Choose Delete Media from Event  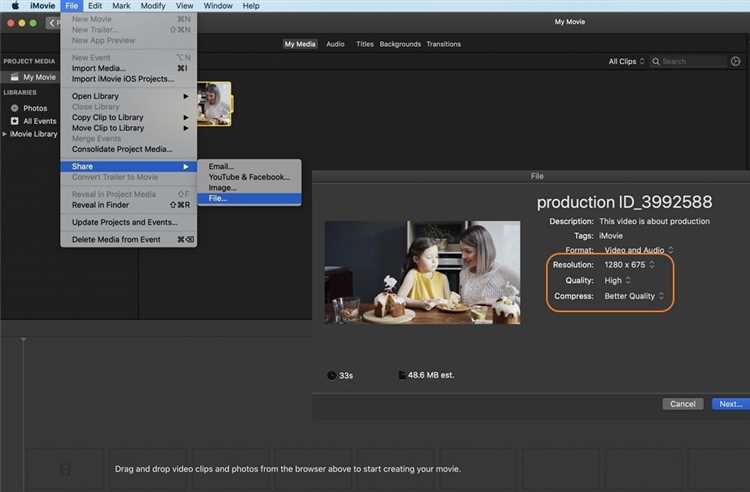pos(129,239)
